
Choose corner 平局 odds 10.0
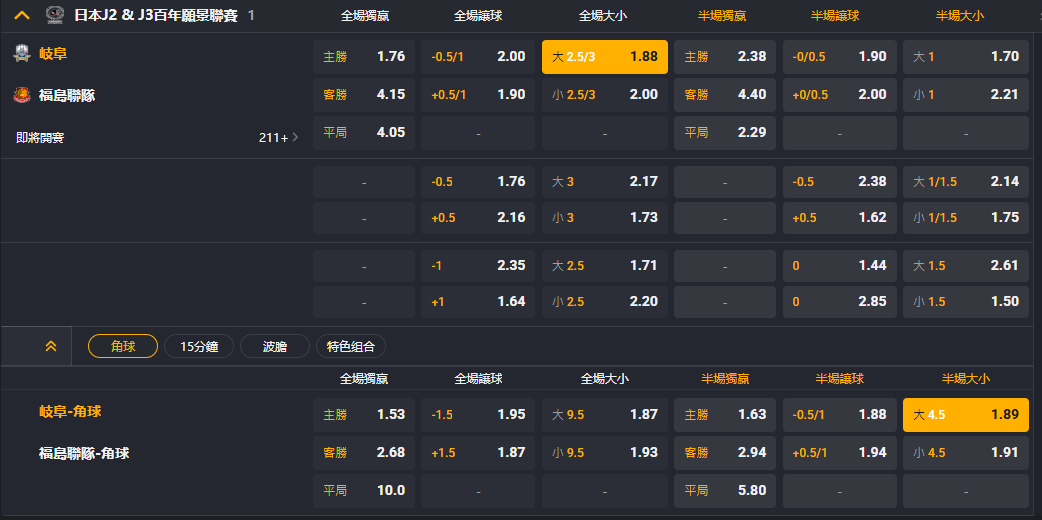pos(364,490)
